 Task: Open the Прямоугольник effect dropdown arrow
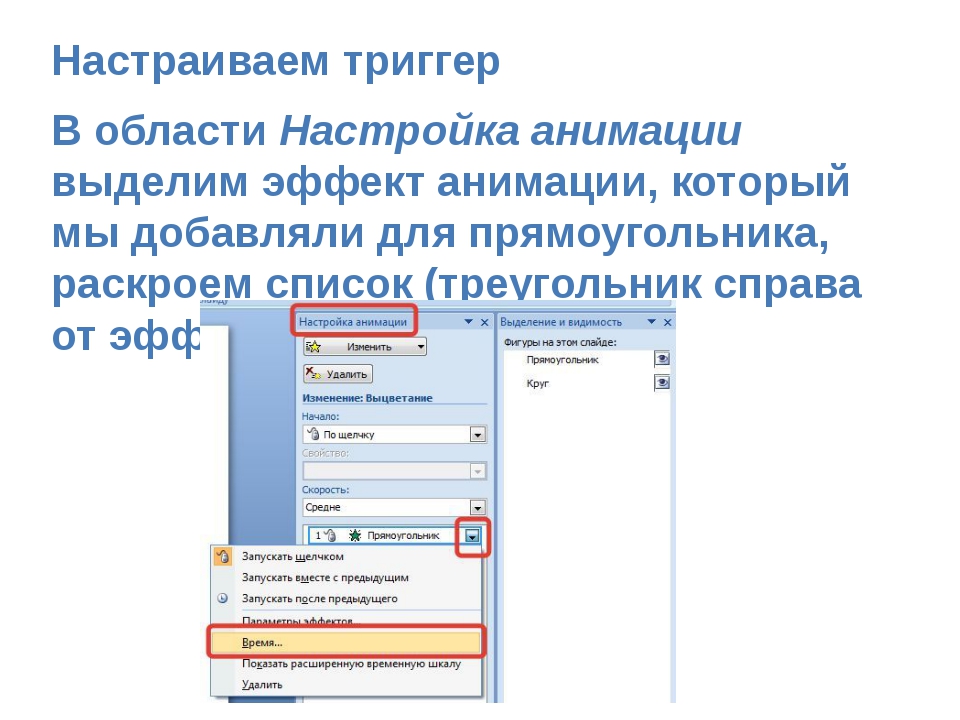click(x=472, y=536)
